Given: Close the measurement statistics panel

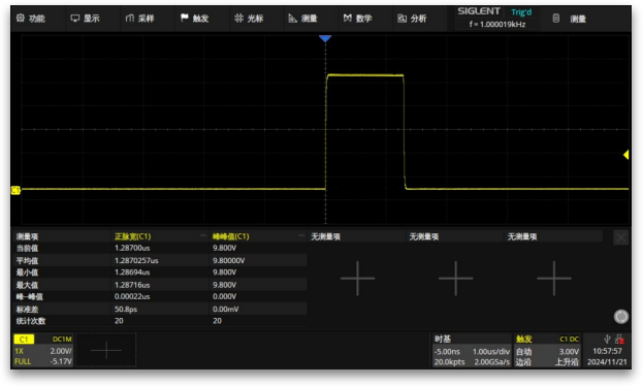Looking at the screenshot, I should [x=621, y=238].
